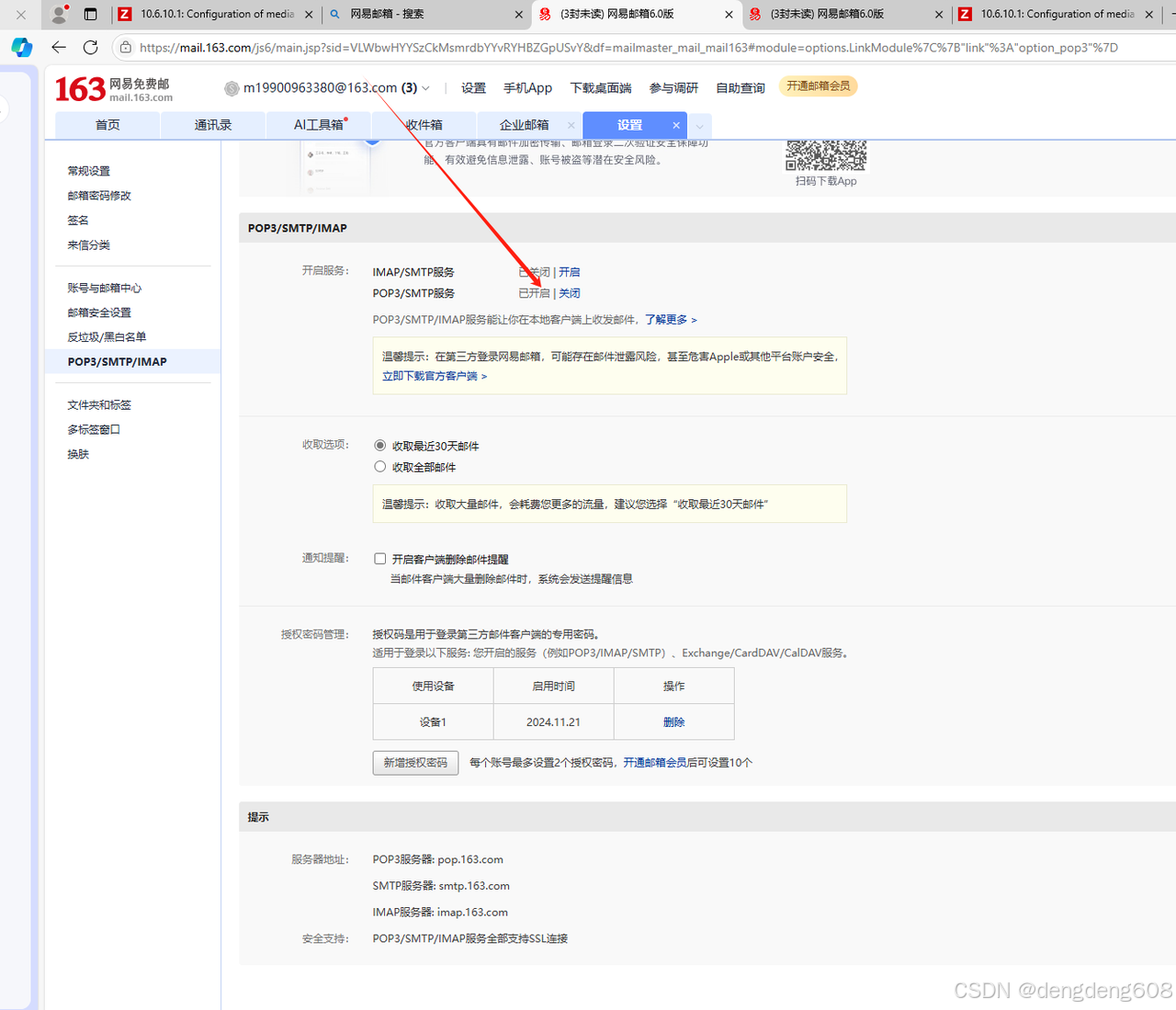This screenshot has width=1176, height=1010.
Task: Open 换肤 in sidebar
Action: point(78,454)
